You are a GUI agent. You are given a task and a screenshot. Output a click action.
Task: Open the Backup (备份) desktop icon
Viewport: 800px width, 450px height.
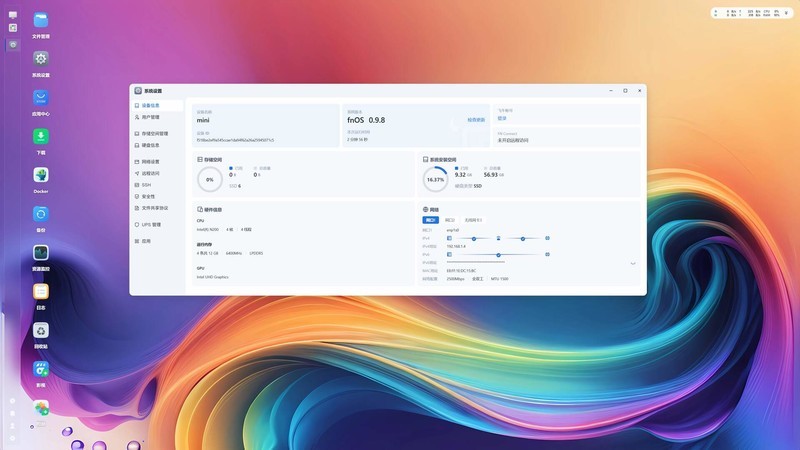tap(41, 214)
